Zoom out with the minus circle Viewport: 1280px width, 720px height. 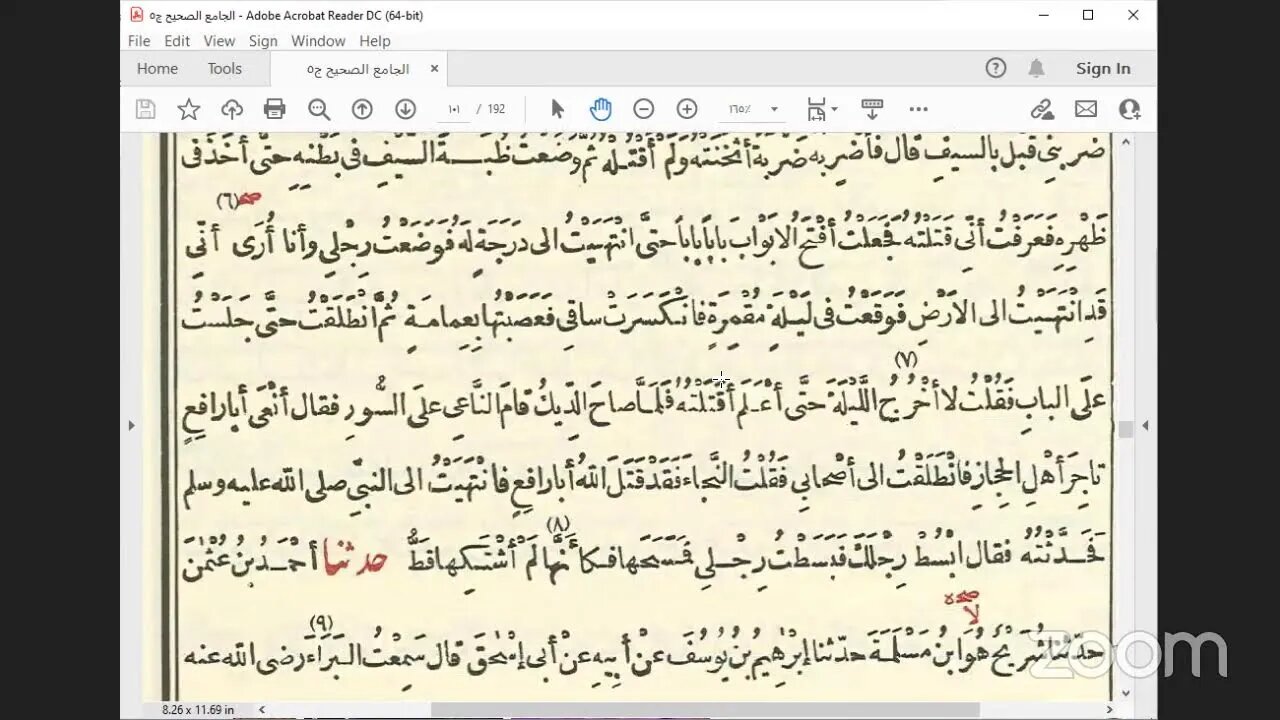click(x=644, y=109)
